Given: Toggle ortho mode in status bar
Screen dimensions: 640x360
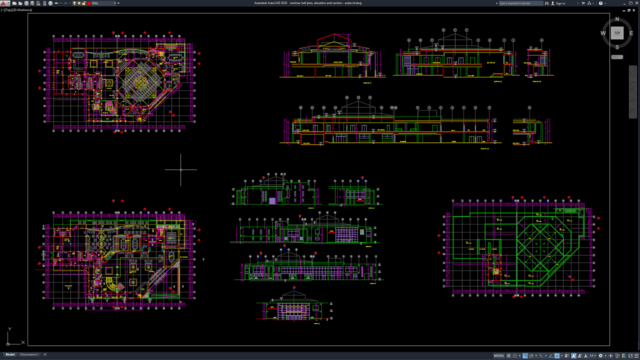Looking at the screenshot, I should pyautogui.click(x=525, y=356).
